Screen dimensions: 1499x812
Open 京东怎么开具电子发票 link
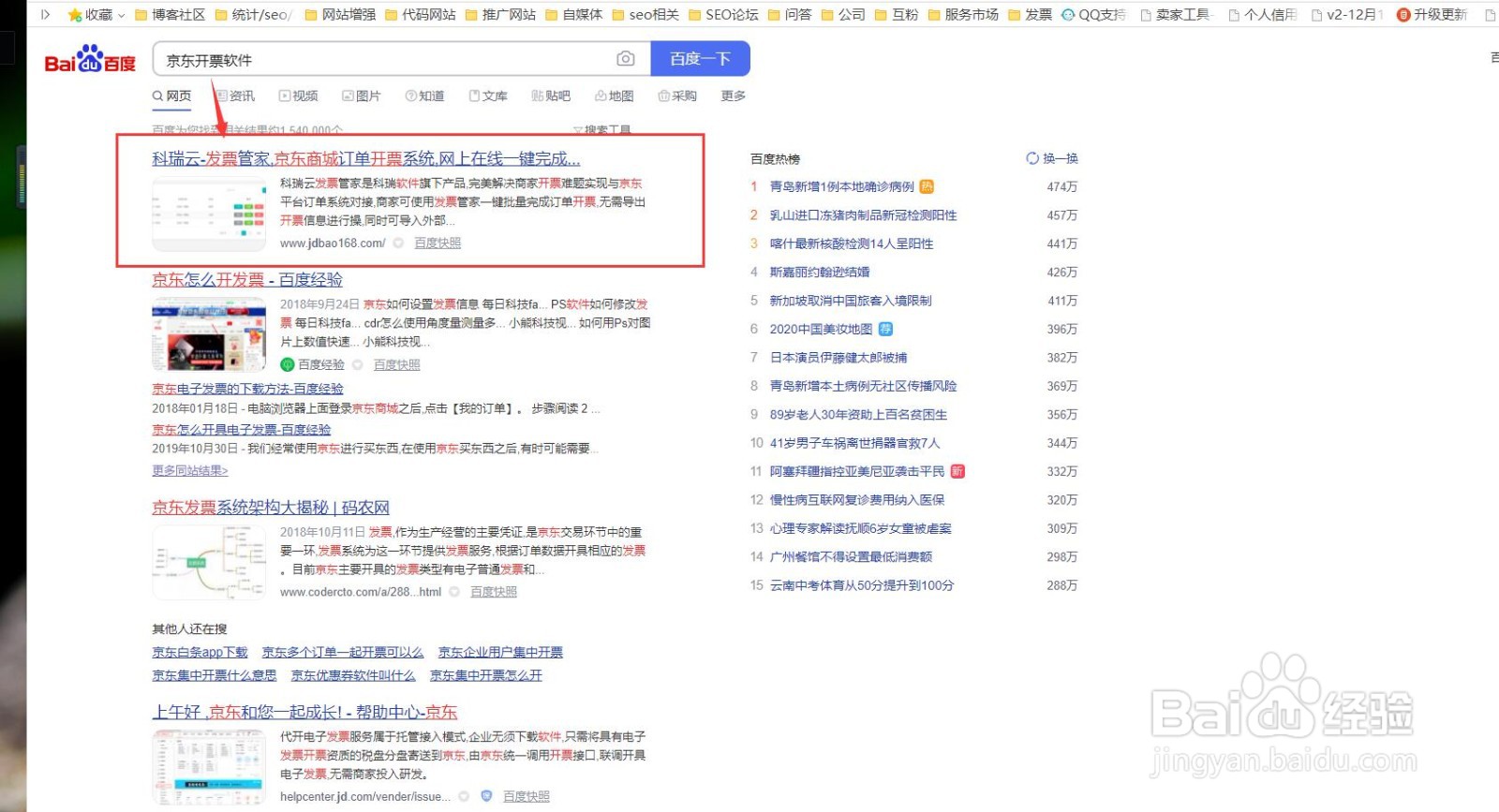pos(242,430)
